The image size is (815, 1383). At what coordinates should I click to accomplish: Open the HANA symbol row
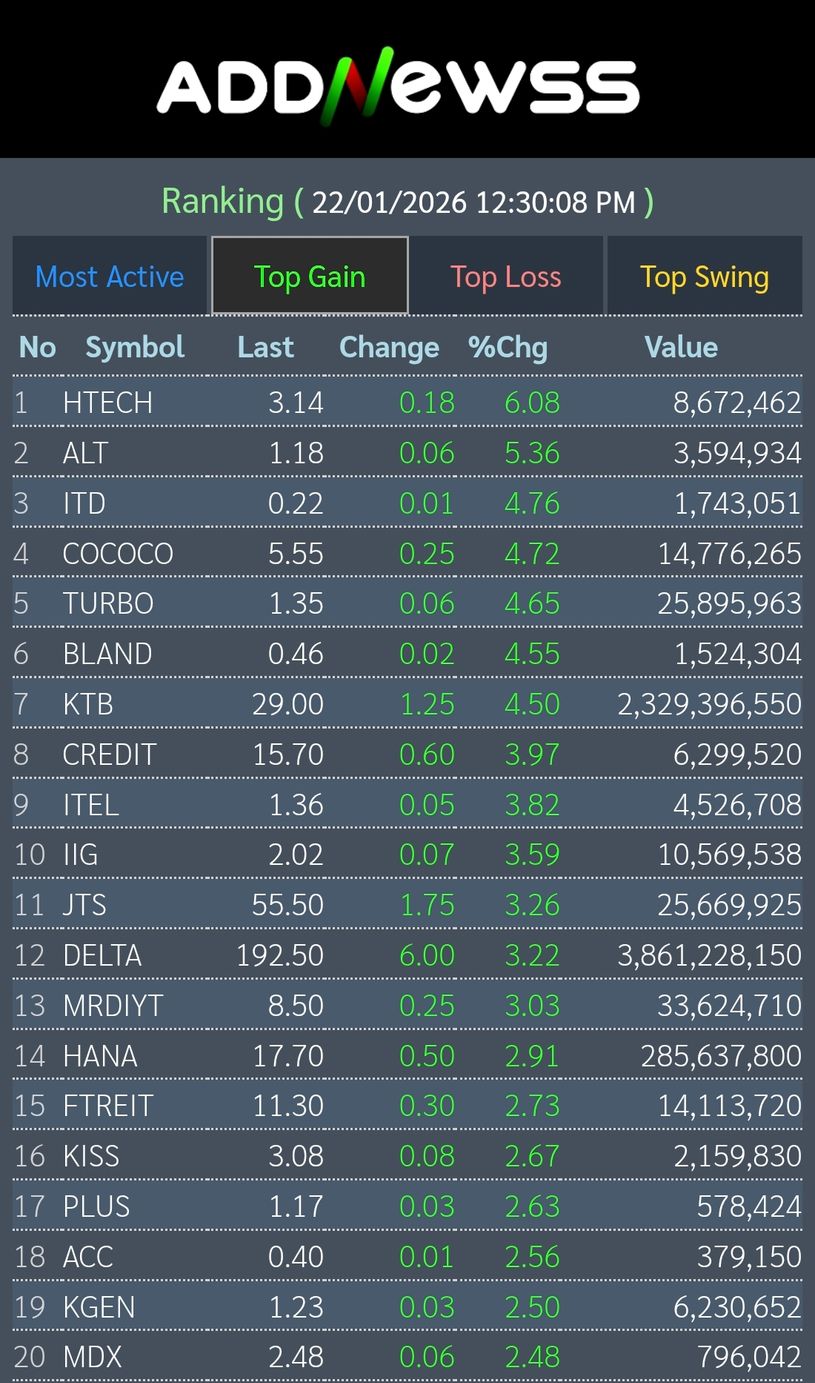(100, 1056)
